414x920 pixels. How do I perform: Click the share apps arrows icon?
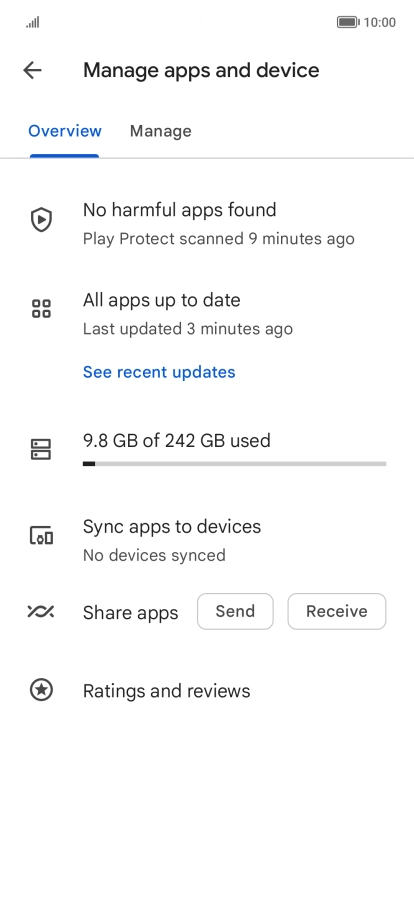pyautogui.click(x=41, y=611)
